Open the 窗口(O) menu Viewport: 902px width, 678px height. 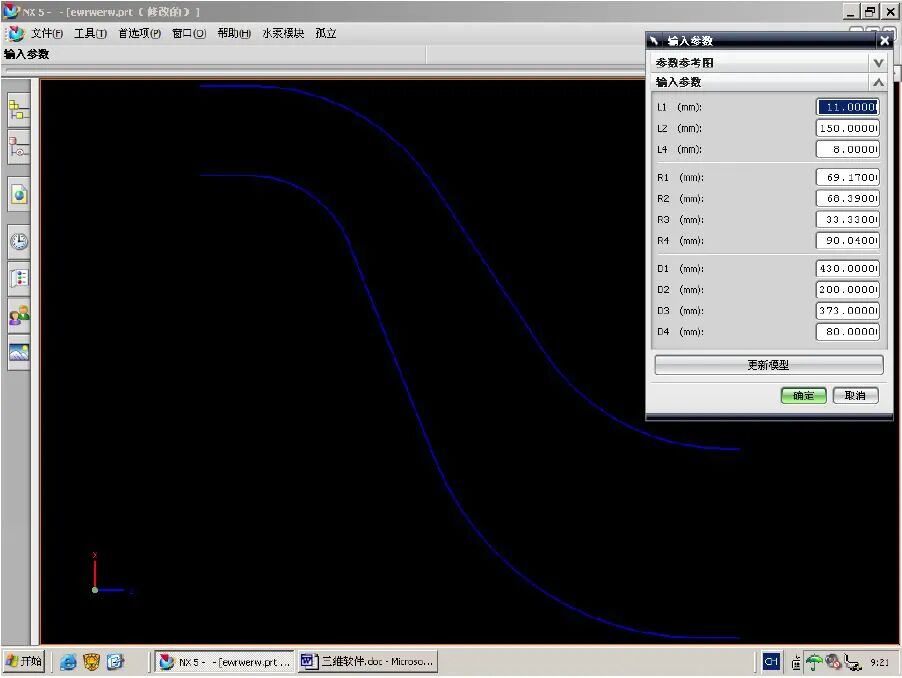189,33
